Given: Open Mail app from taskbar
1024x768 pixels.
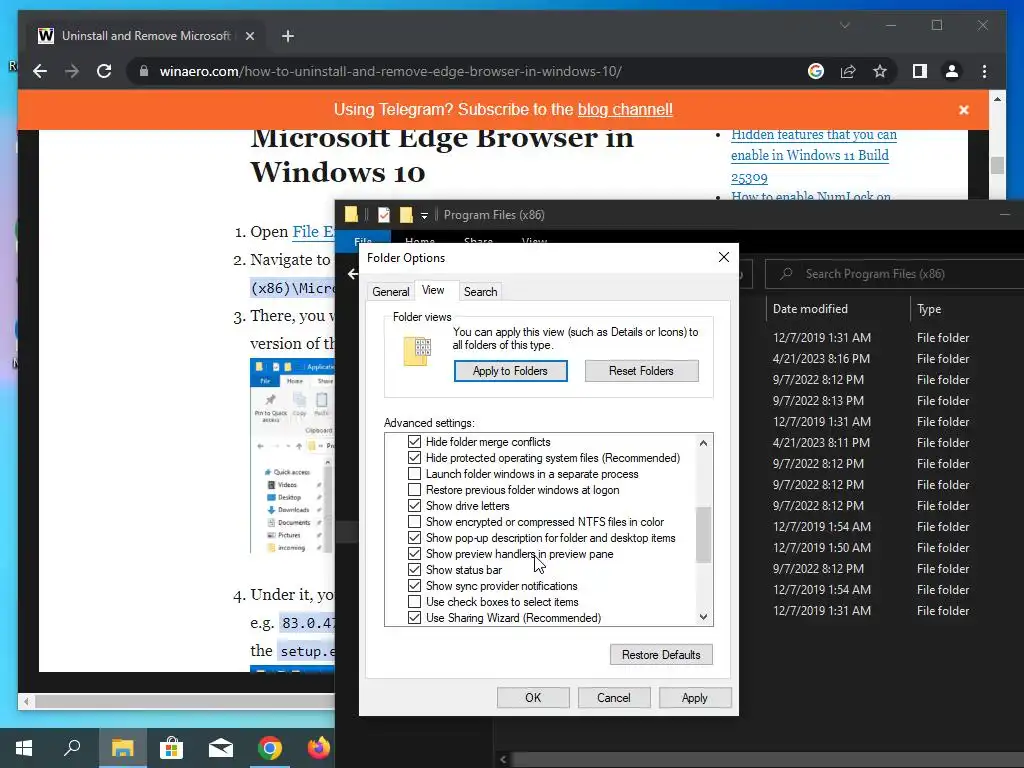Looking at the screenshot, I should coord(221,748).
